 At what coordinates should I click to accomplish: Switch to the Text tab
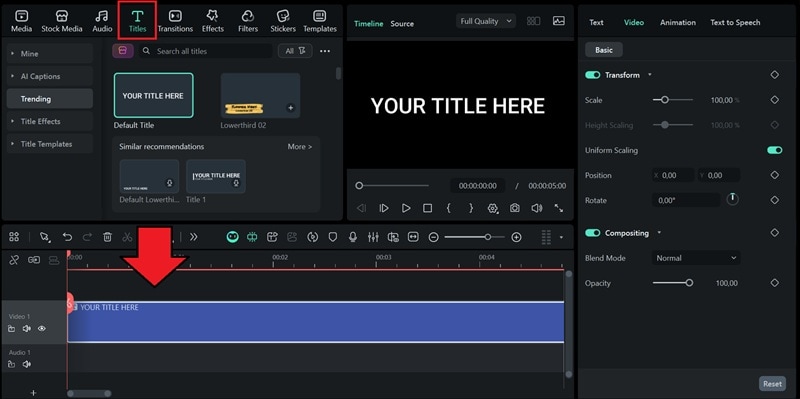596,22
